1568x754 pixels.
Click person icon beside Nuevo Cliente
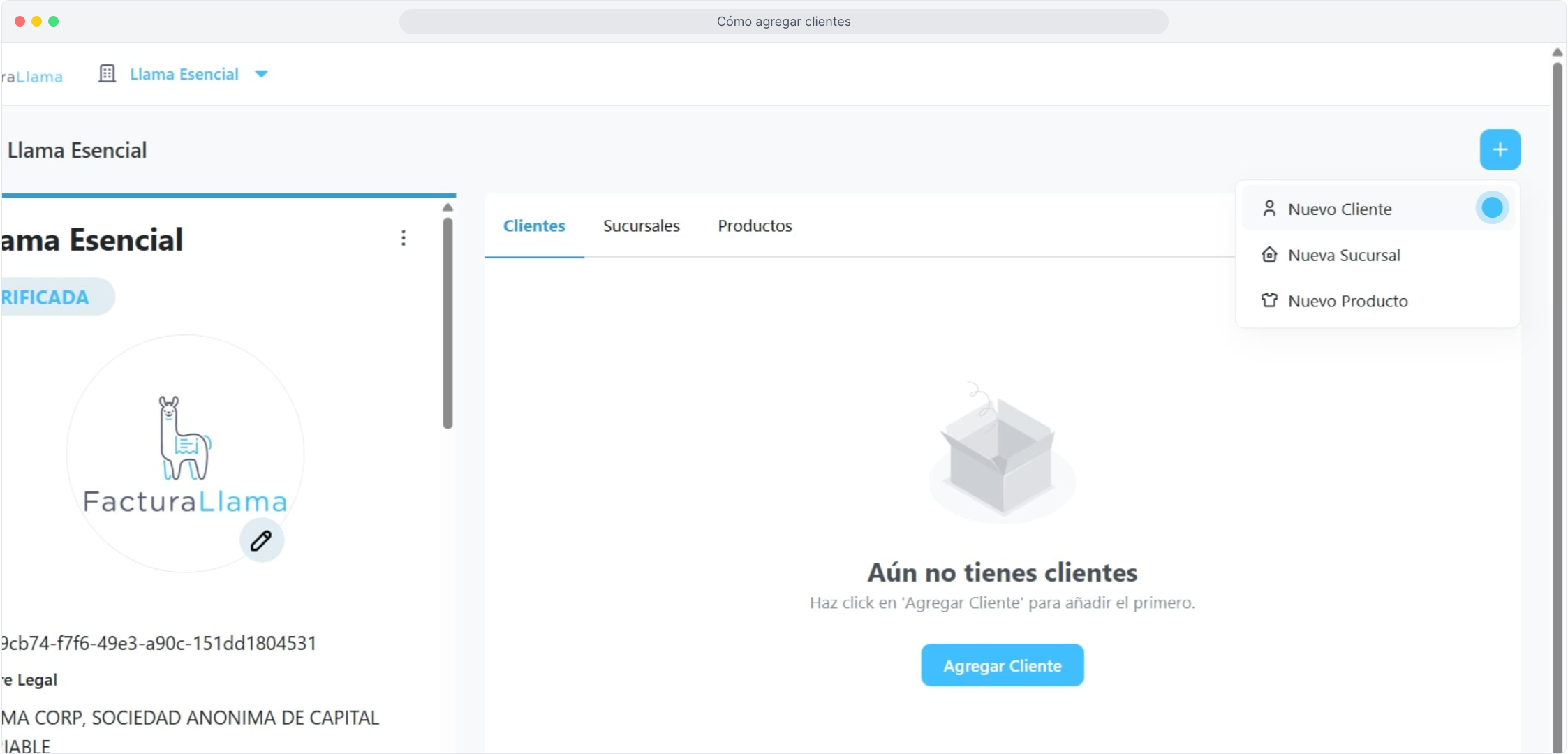tap(1269, 209)
